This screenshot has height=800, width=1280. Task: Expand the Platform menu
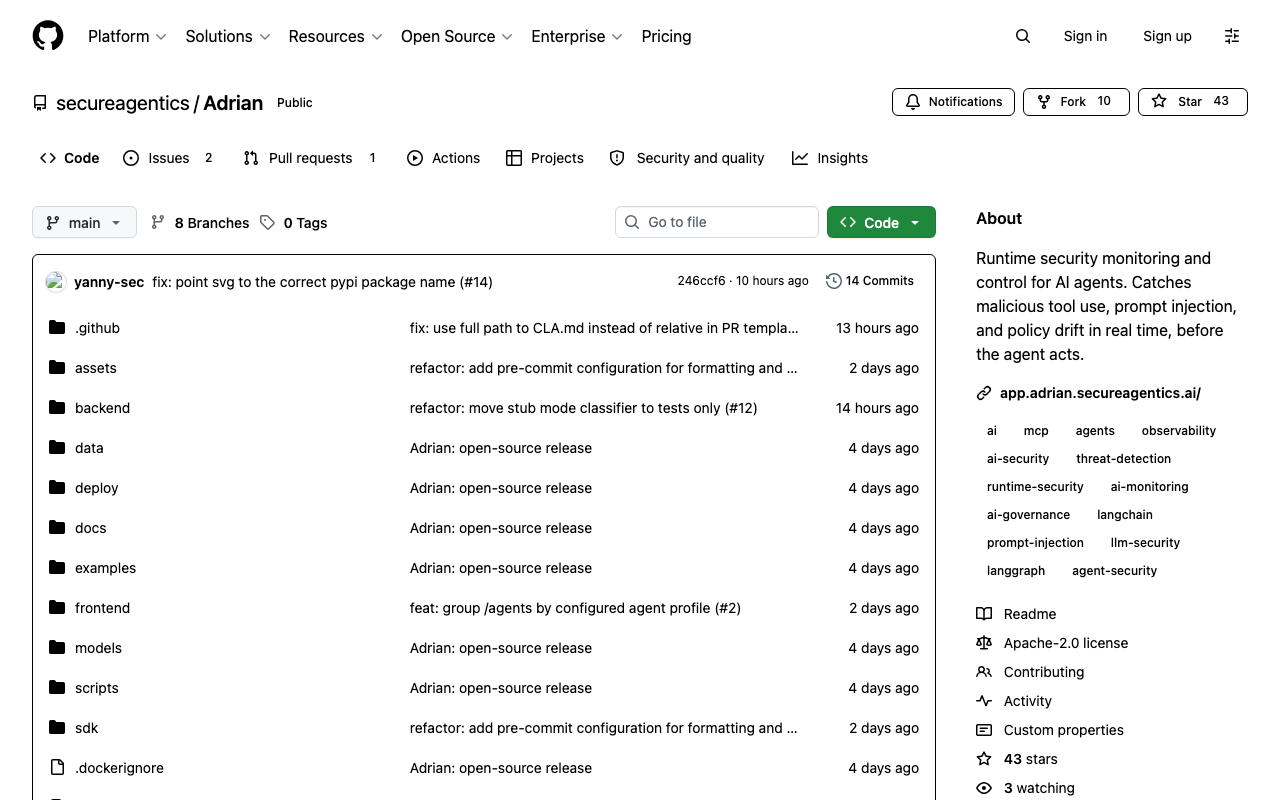(x=127, y=36)
